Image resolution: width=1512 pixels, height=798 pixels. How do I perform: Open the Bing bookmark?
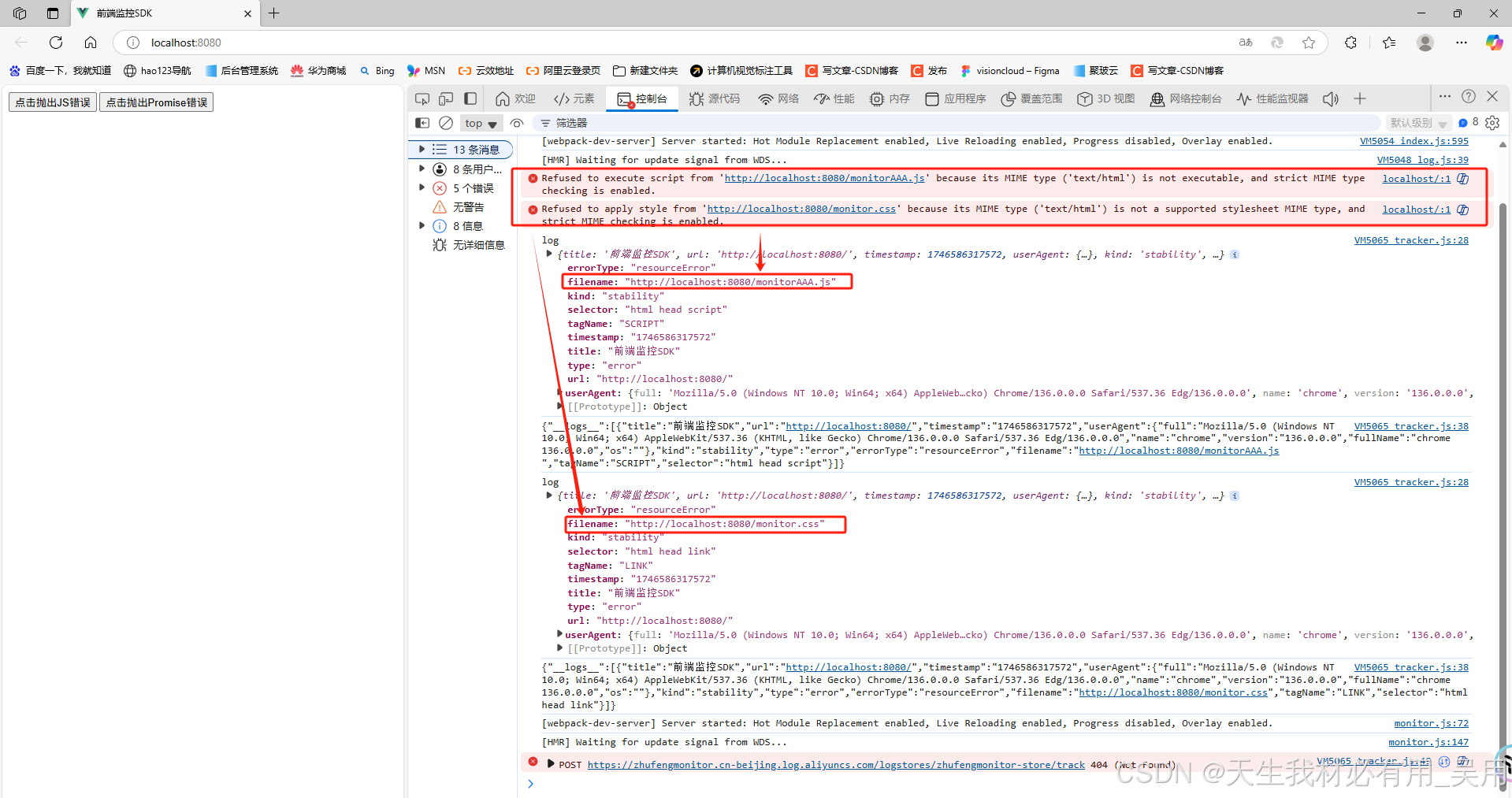click(377, 71)
